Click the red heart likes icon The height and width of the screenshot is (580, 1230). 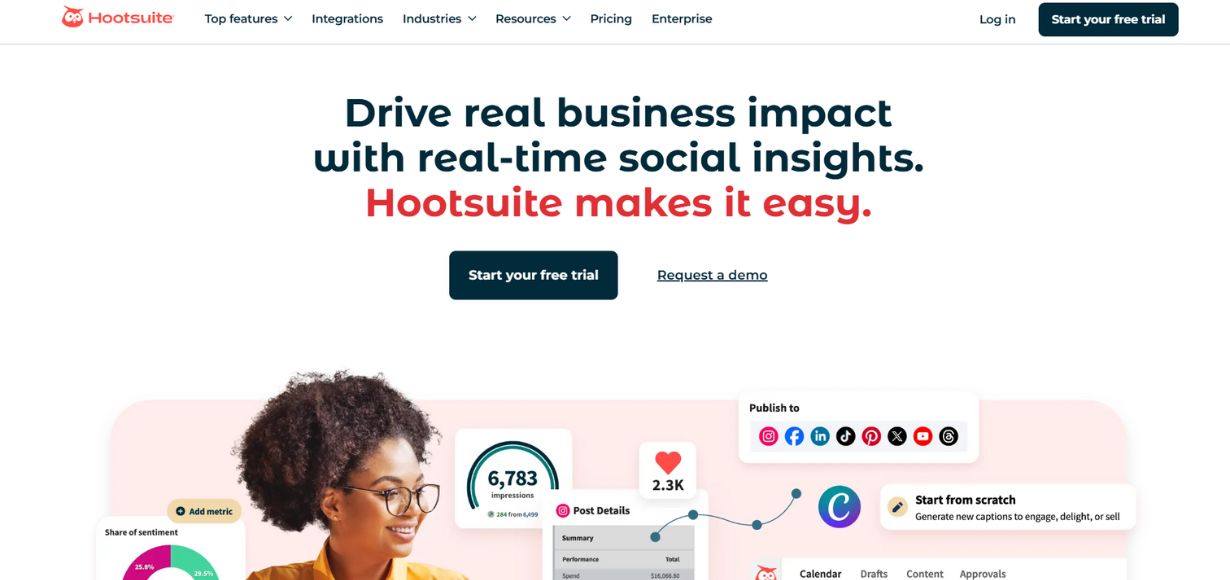[668, 462]
